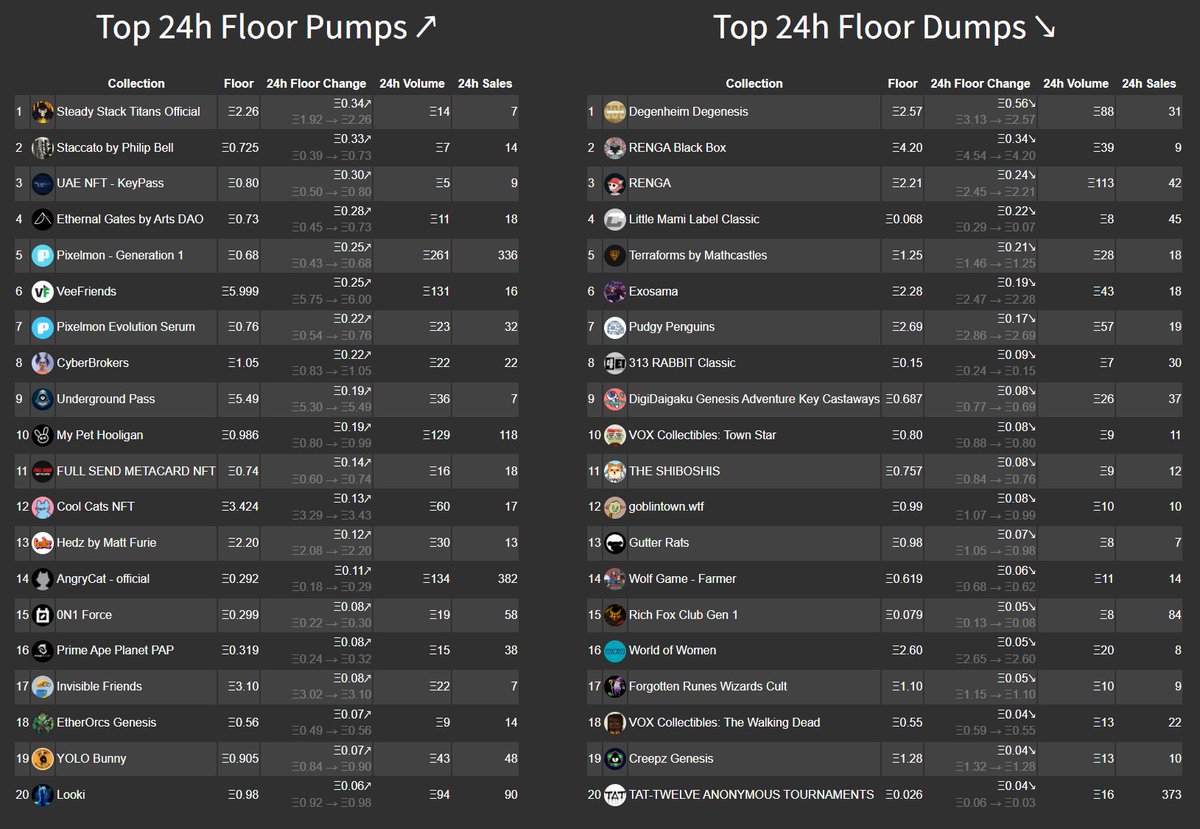Open VOX Collectibles: The Walking Dead

pos(724,724)
